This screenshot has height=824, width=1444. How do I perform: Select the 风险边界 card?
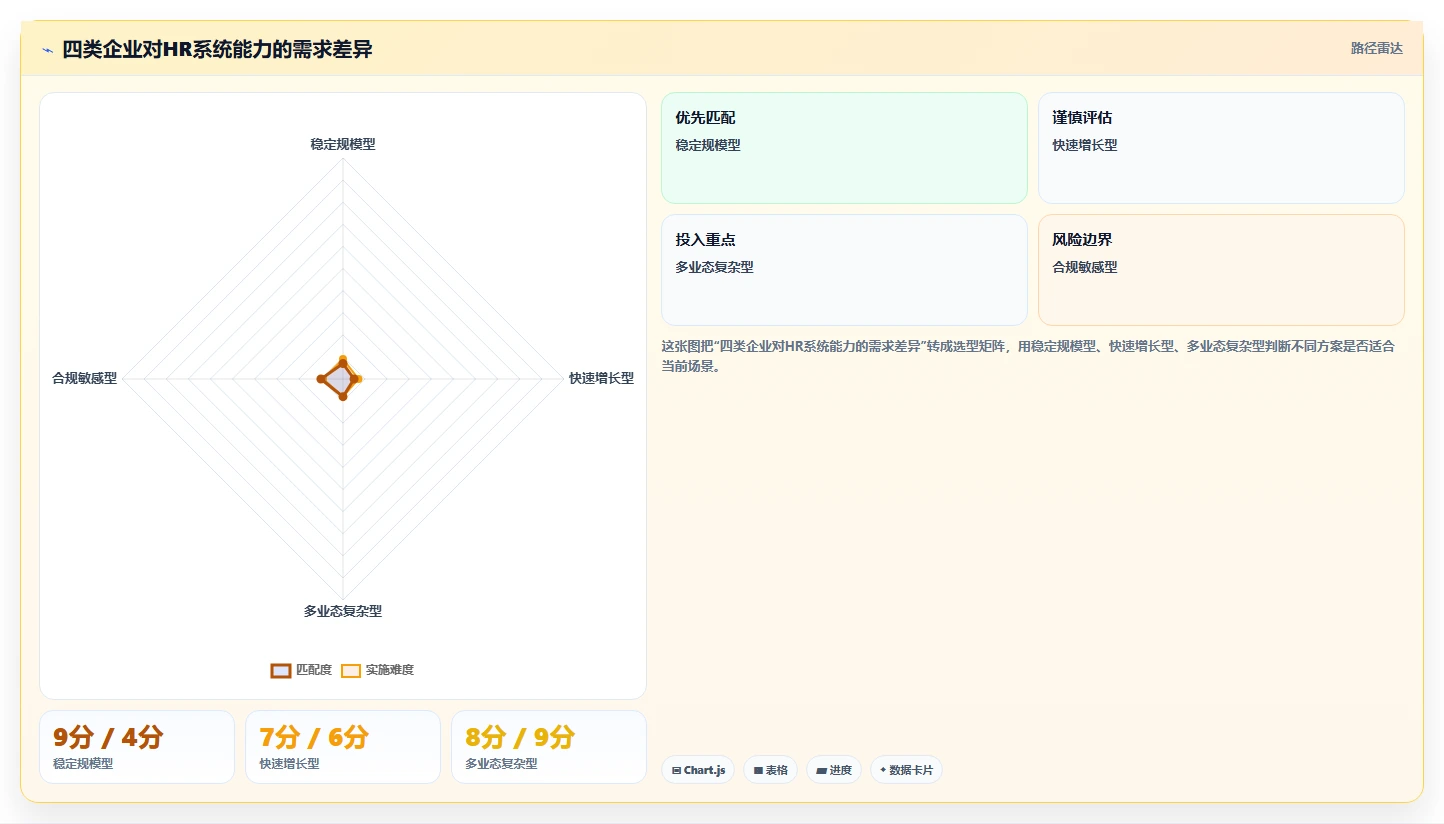point(1221,270)
